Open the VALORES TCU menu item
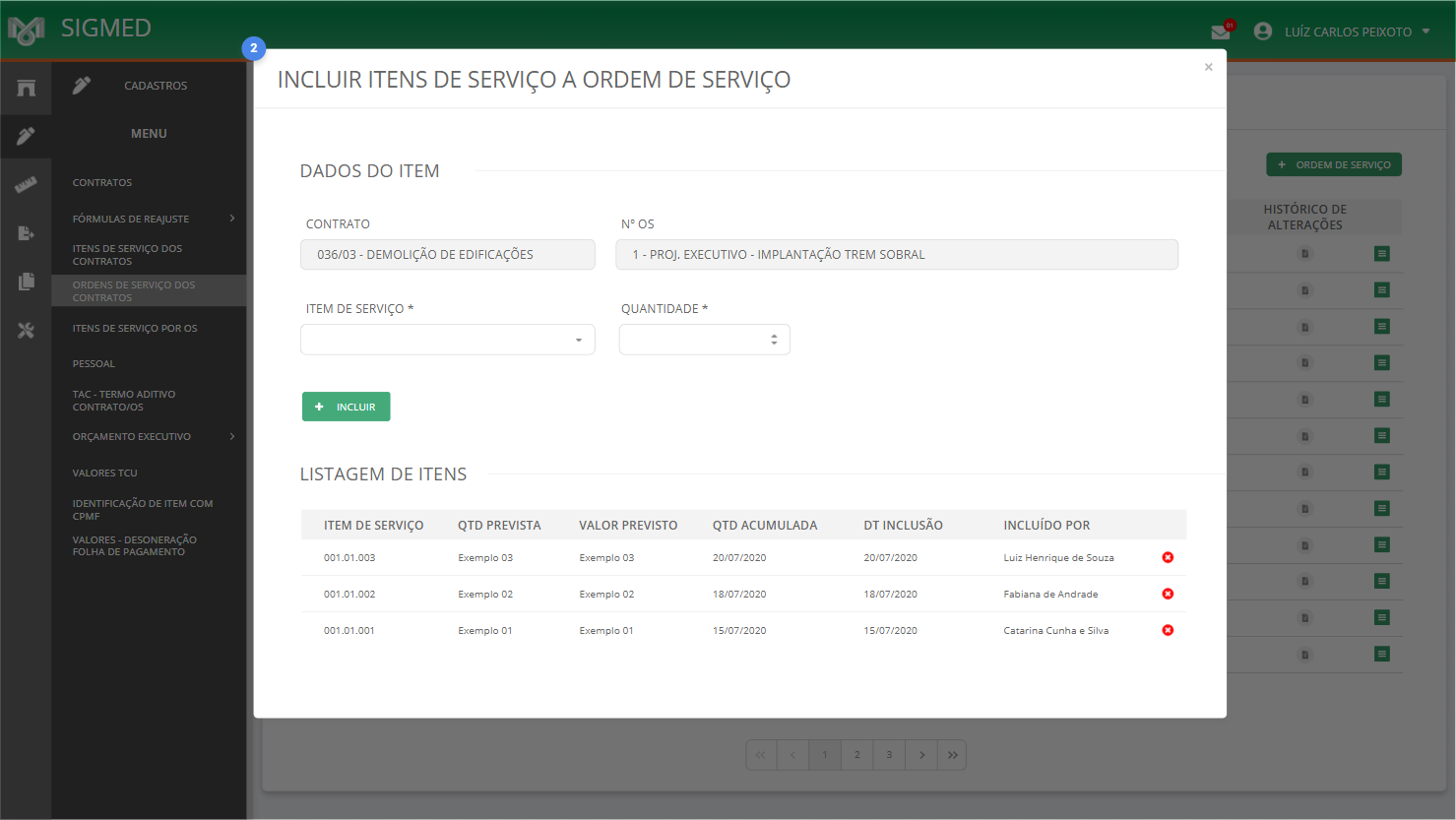The width and height of the screenshot is (1456, 820). tap(104, 473)
